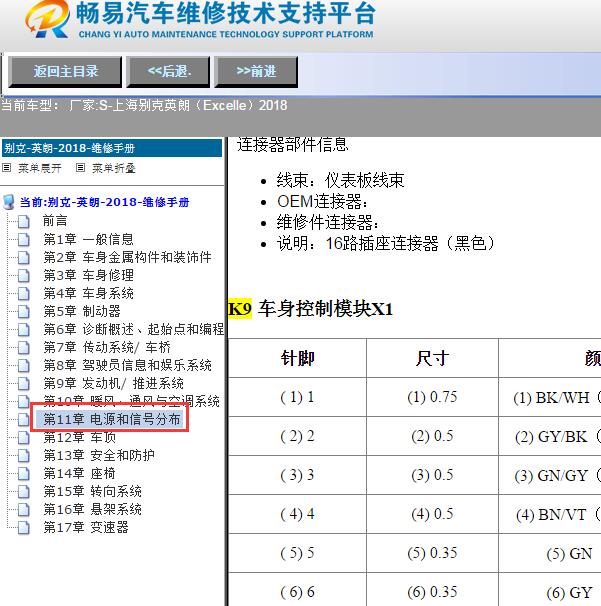
Task: Click the (1) BK/WH color cell
Action: tap(551, 398)
